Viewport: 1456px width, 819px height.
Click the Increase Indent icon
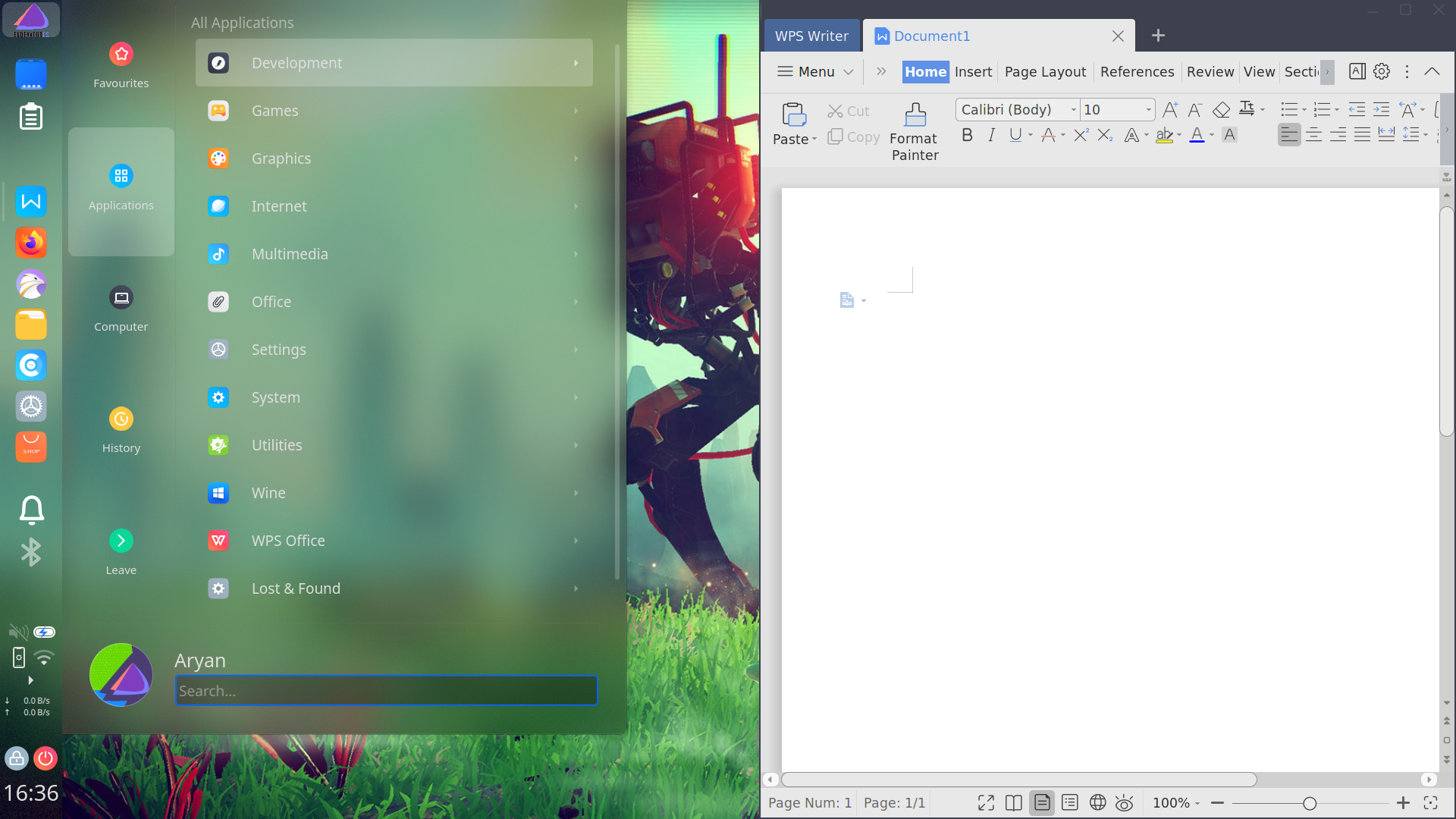click(1380, 109)
